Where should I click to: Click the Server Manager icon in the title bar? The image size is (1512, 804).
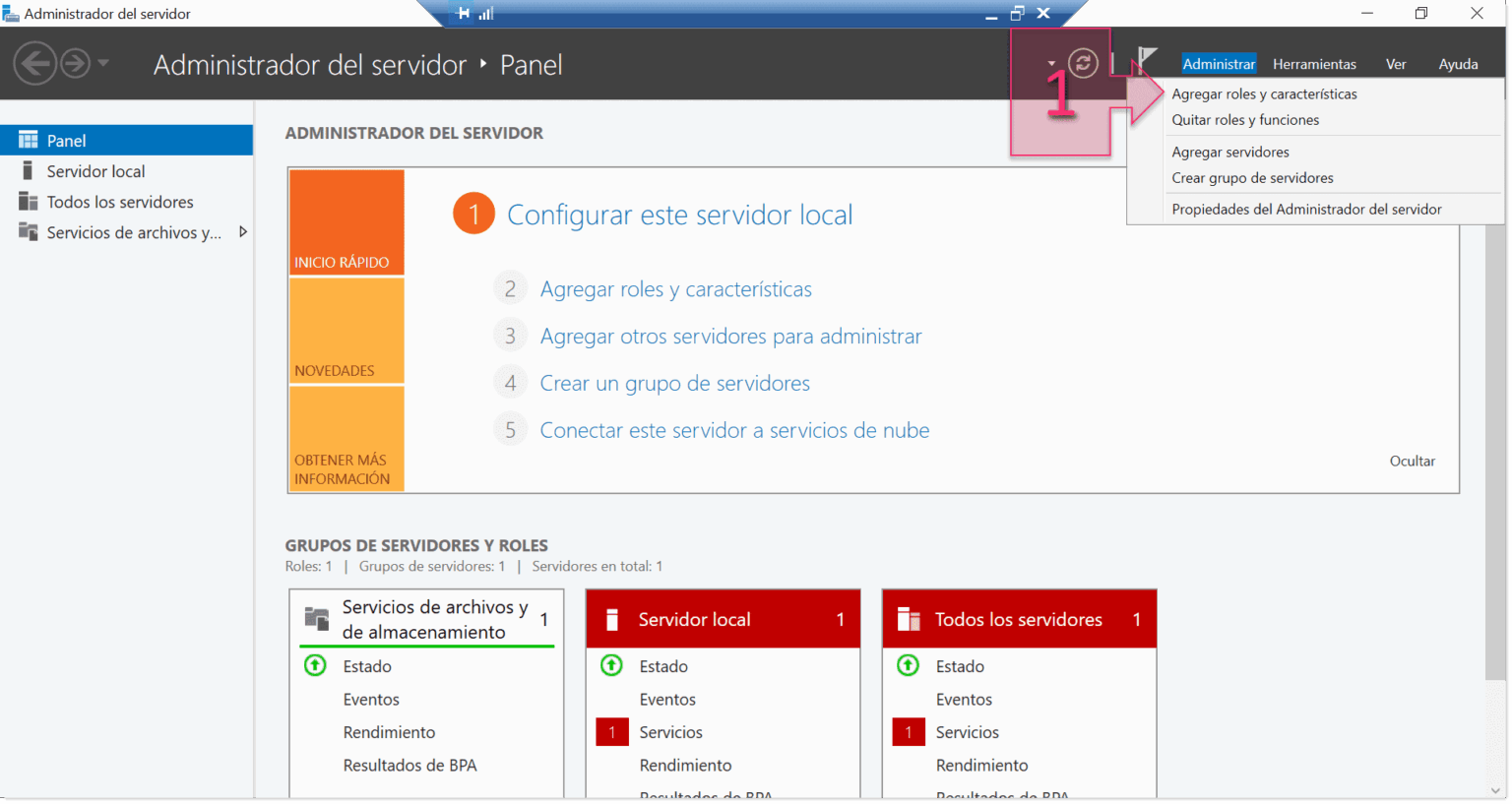click(x=12, y=13)
